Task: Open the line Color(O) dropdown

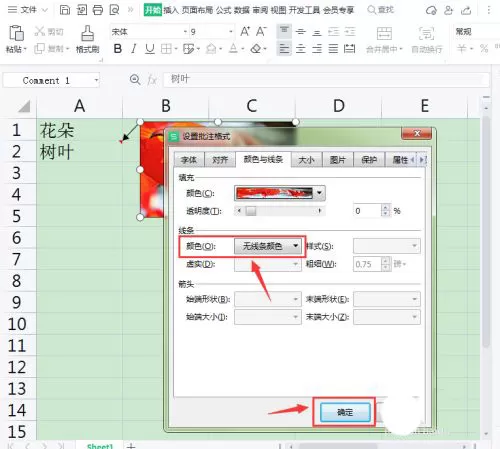Action: point(295,246)
